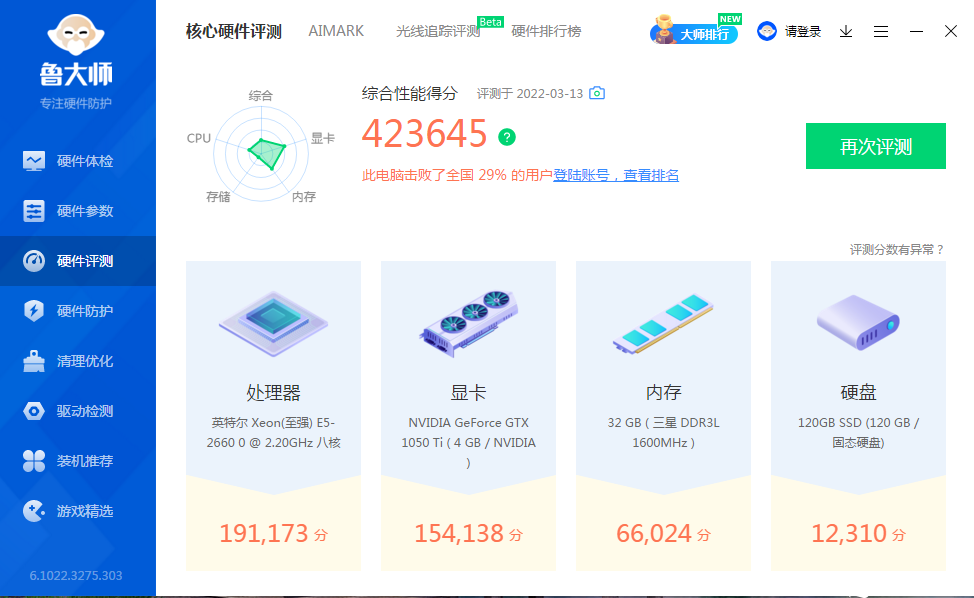Open 游戏精选 in the sidebar

(78, 511)
